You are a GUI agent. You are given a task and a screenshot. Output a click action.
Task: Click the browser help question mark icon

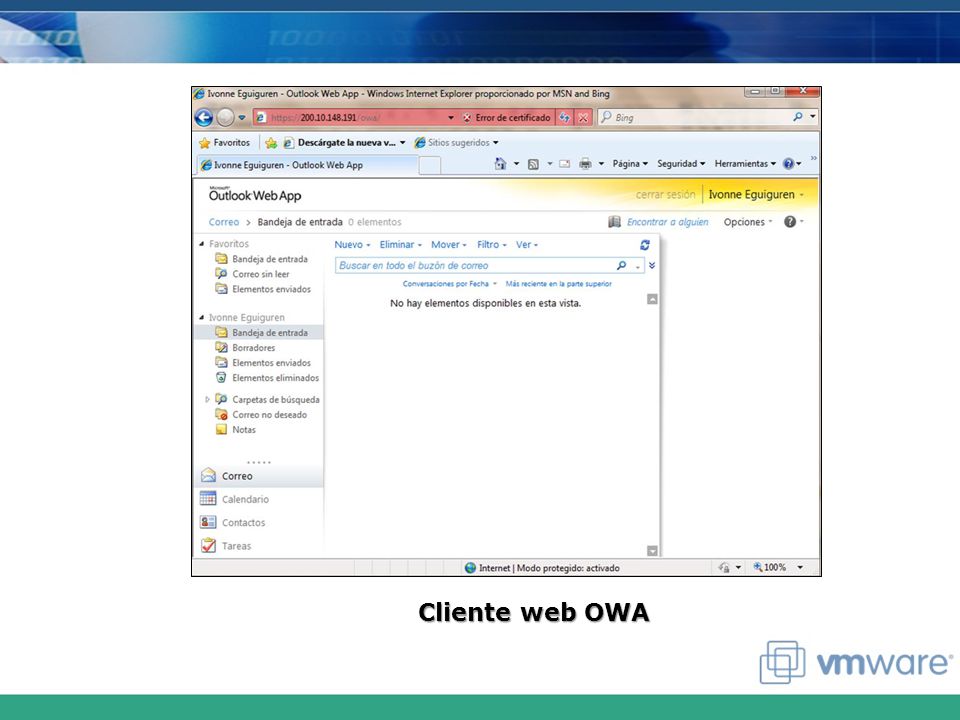789,163
